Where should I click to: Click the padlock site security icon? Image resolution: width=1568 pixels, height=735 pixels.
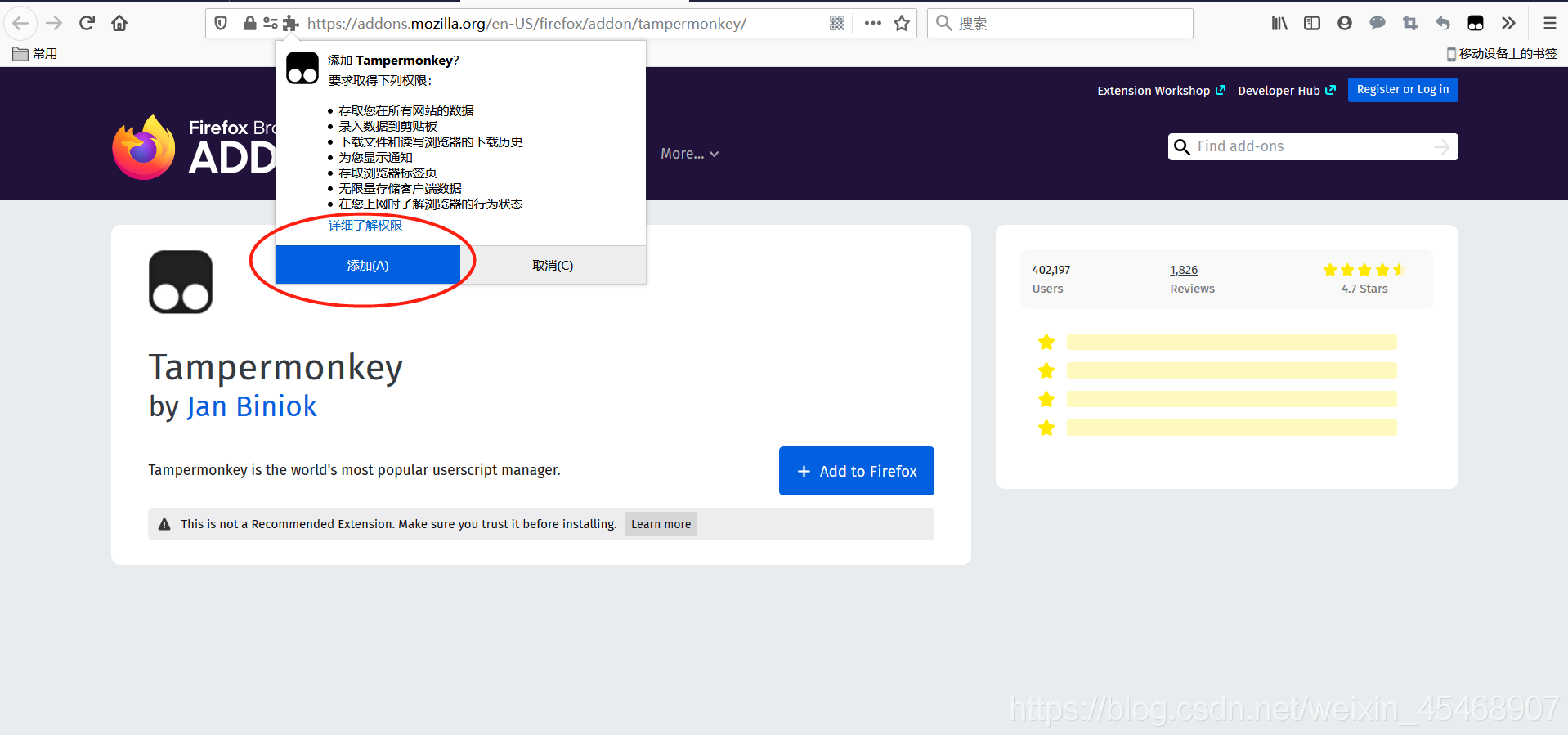point(250,23)
